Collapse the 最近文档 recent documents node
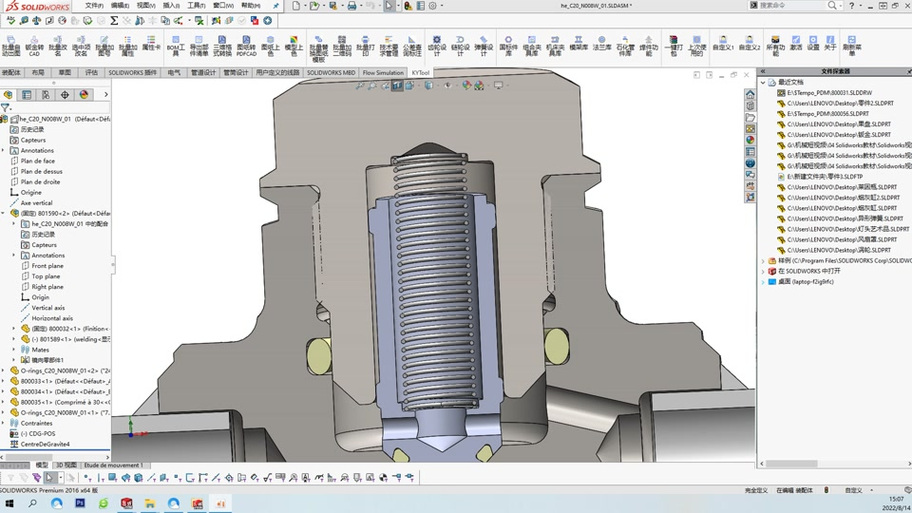Screen dimensions: 912x513 (x=763, y=83)
